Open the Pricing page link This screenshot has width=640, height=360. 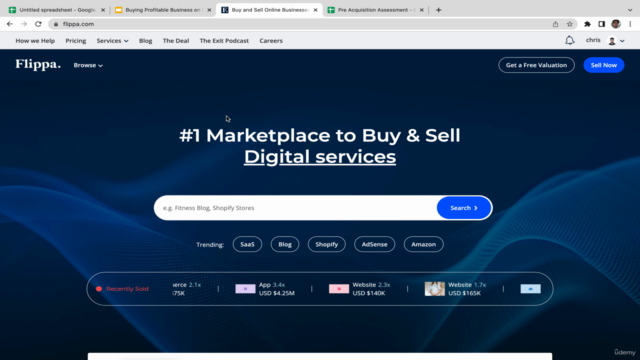76,41
